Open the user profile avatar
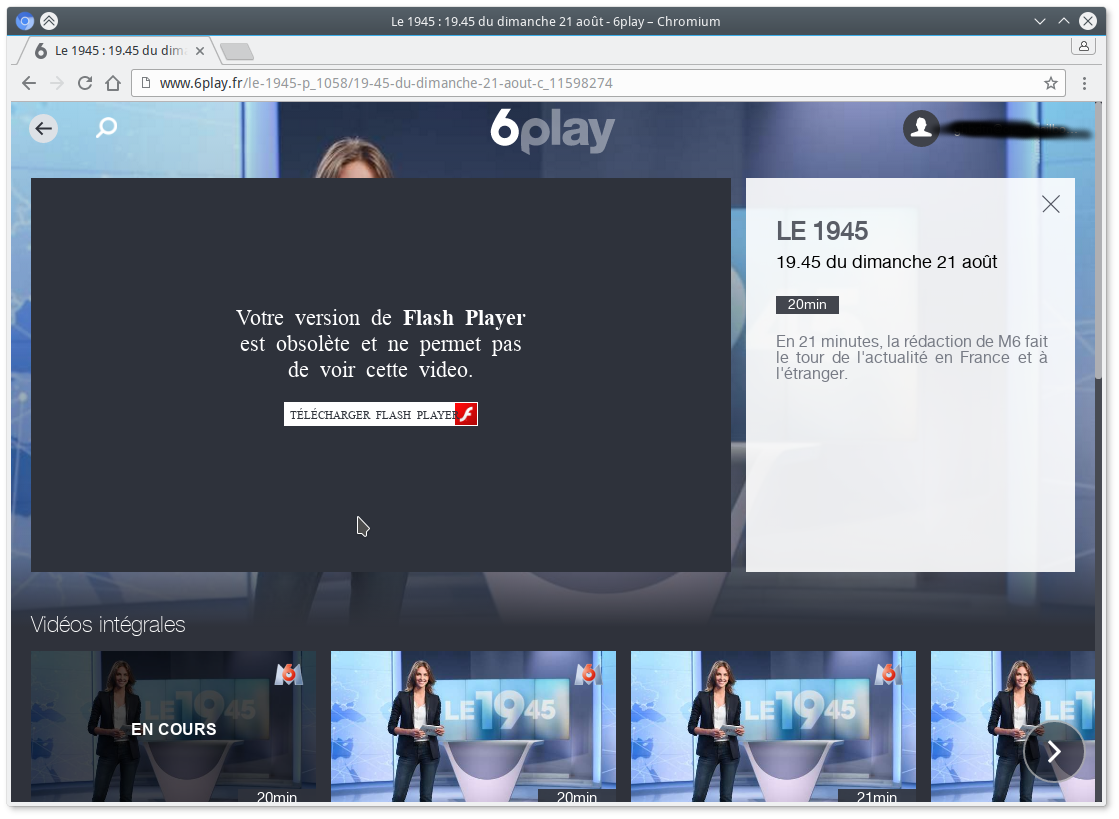The image size is (1119, 819). 921,128
